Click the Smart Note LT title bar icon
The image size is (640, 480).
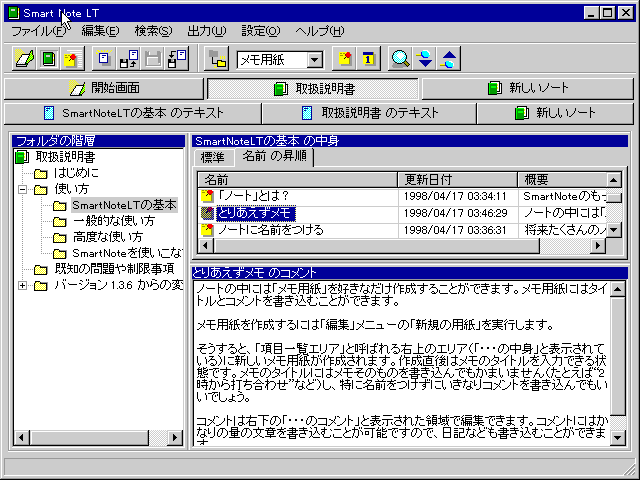(x=14, y=13)
